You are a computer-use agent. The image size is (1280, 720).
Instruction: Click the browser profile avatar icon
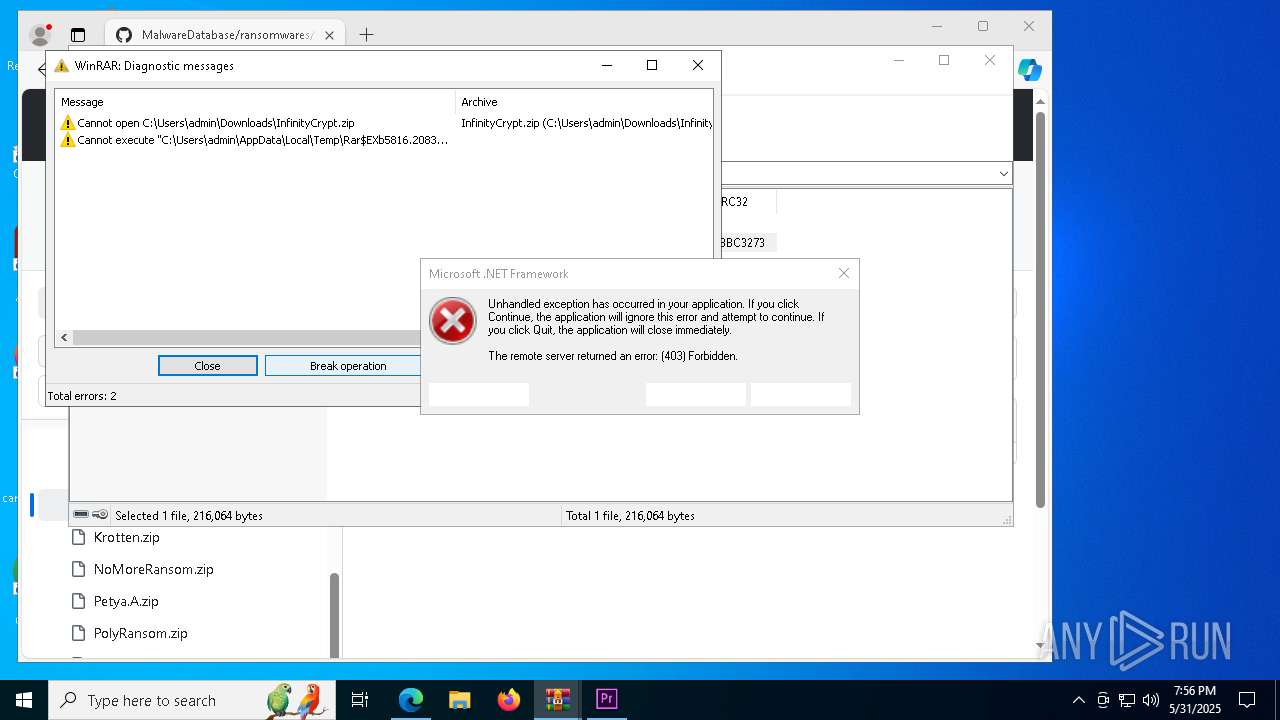tap(40, 35)
